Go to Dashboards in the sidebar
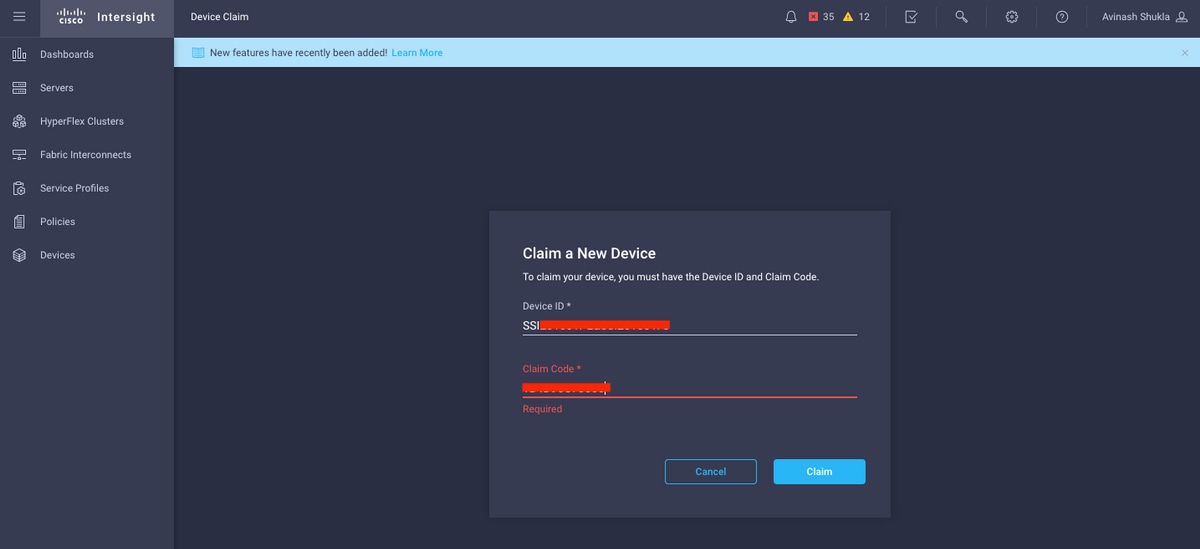 (67, 54)
